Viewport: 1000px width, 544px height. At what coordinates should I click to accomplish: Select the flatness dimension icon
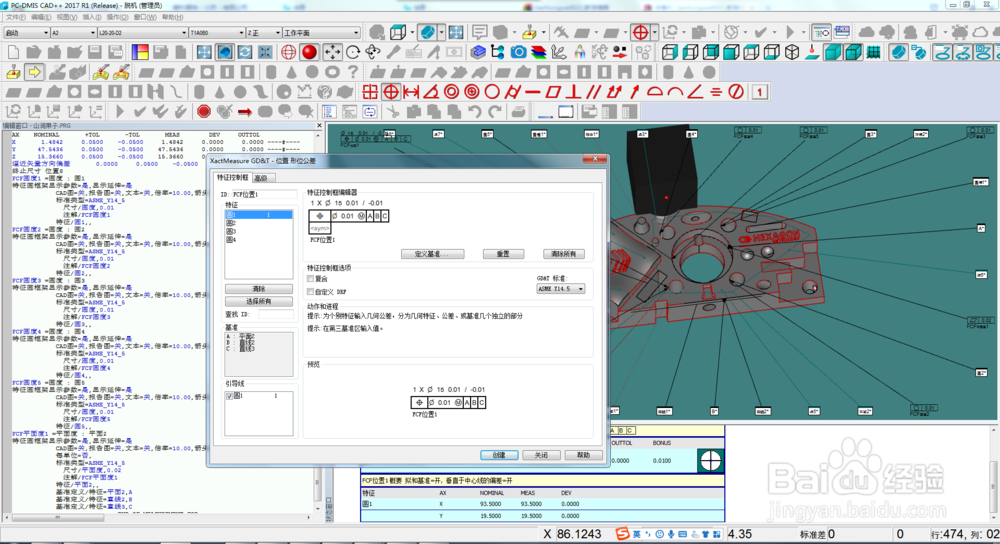pyautogui.click(x=553, y=92)
